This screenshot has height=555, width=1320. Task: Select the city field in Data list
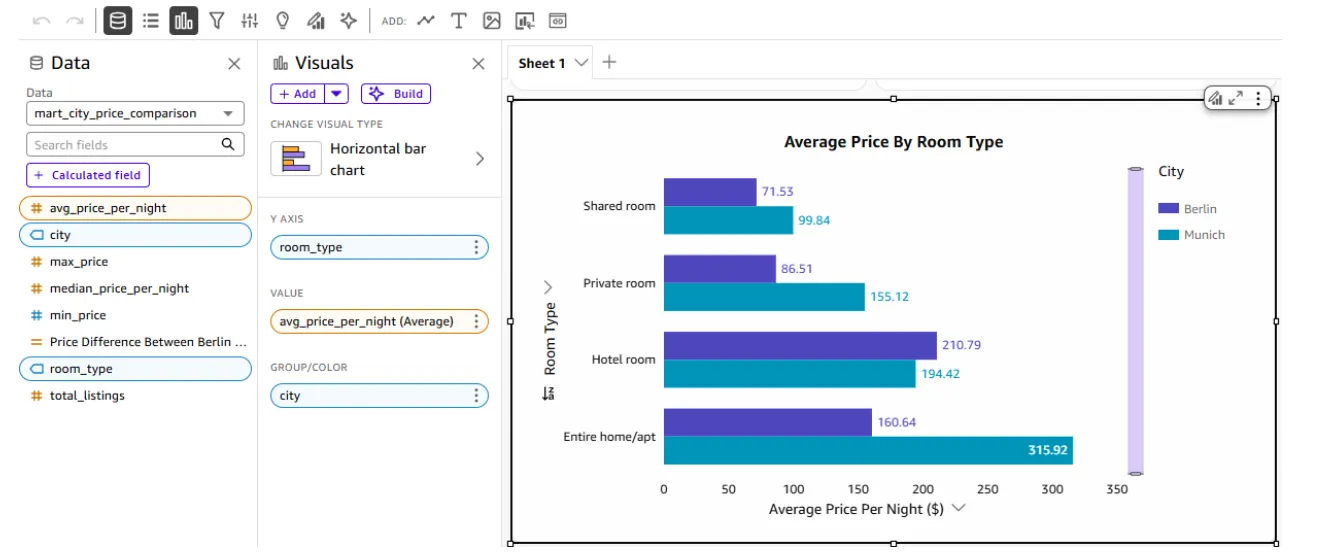coord(135,235)
